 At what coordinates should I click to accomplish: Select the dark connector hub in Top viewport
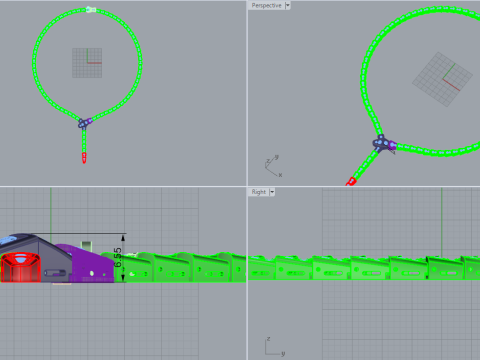[83, 123]
